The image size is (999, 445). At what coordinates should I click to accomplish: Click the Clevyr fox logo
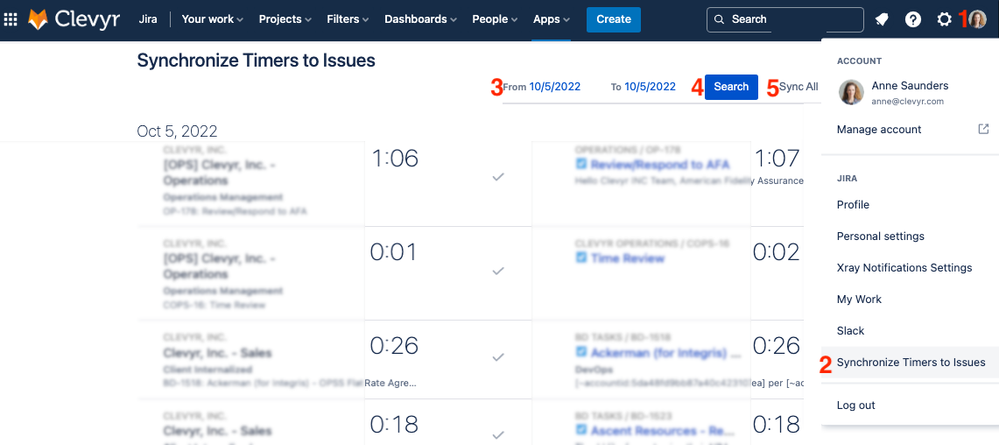[x=39, y=19]
